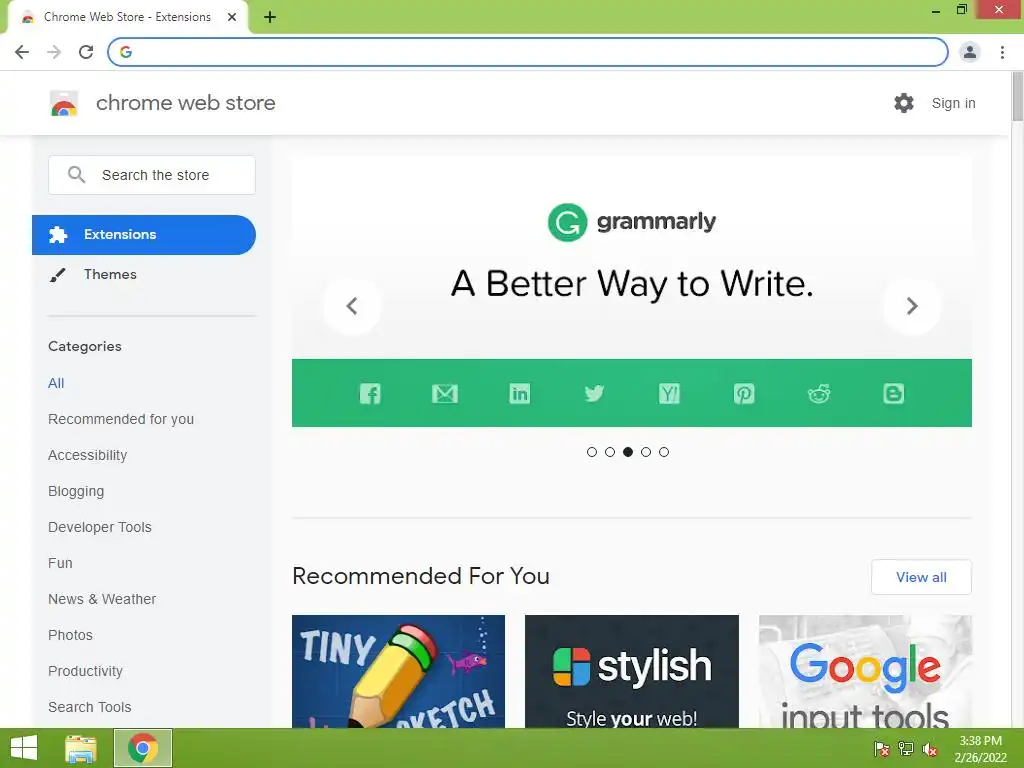Click the page vertical scrollbar thumb
This screenshot has width=1024, height=768.
[x=1017, y=97]
